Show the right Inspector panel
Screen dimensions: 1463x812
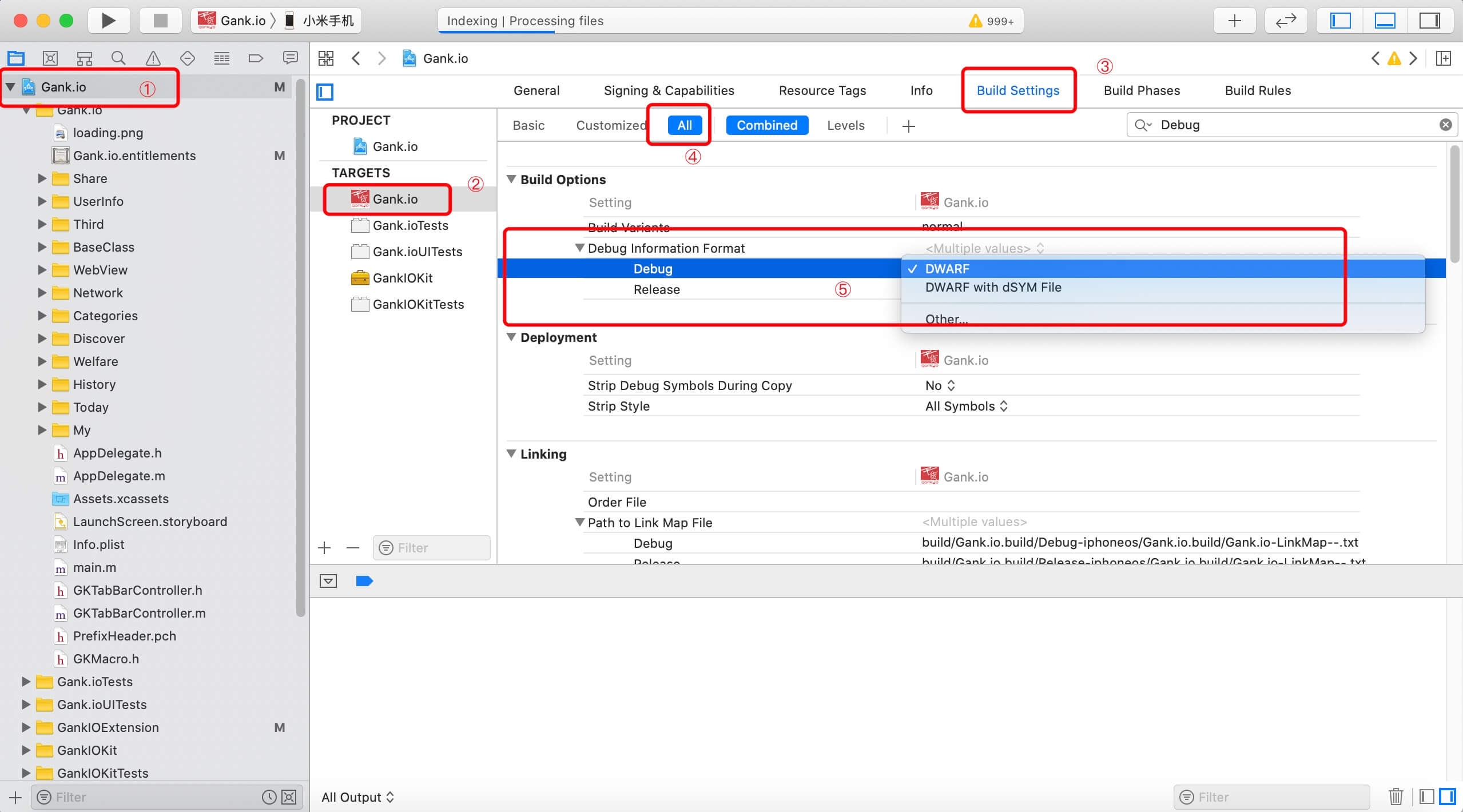point(1430,21)
